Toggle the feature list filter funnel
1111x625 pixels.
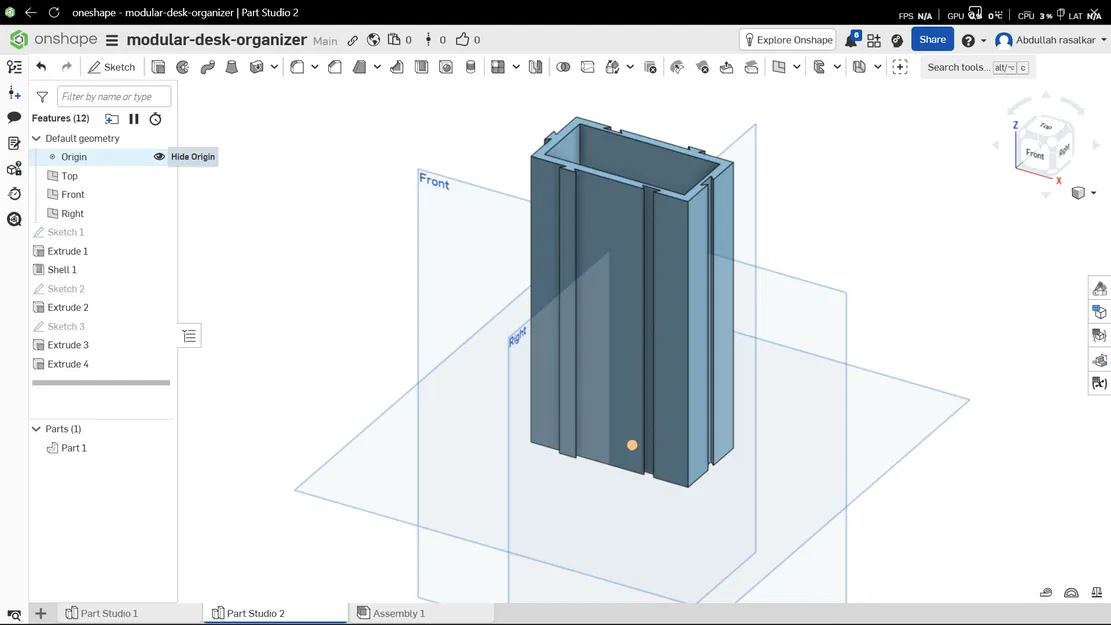click(41, 96)
